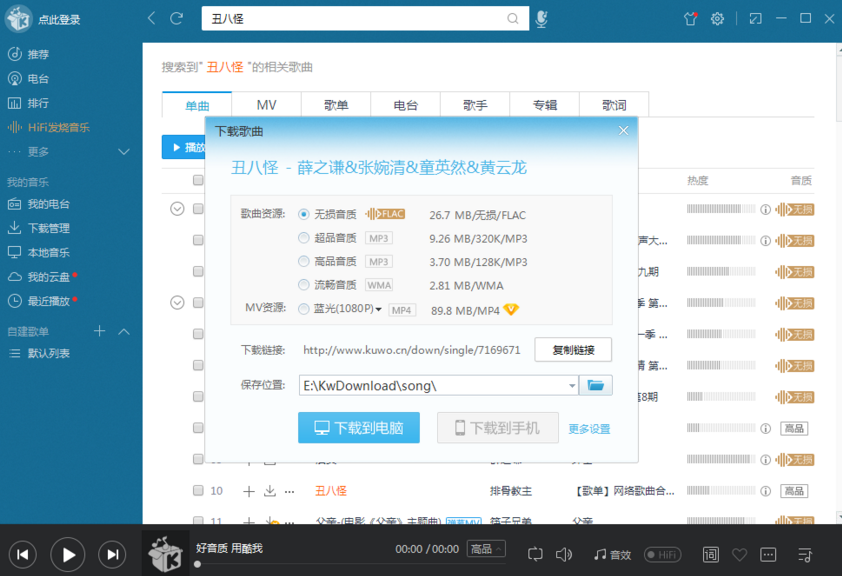Image resolution: width=842 pixels, height=576 pixels.
Task: Switch to mini mode icon
Action: (756, 19)
